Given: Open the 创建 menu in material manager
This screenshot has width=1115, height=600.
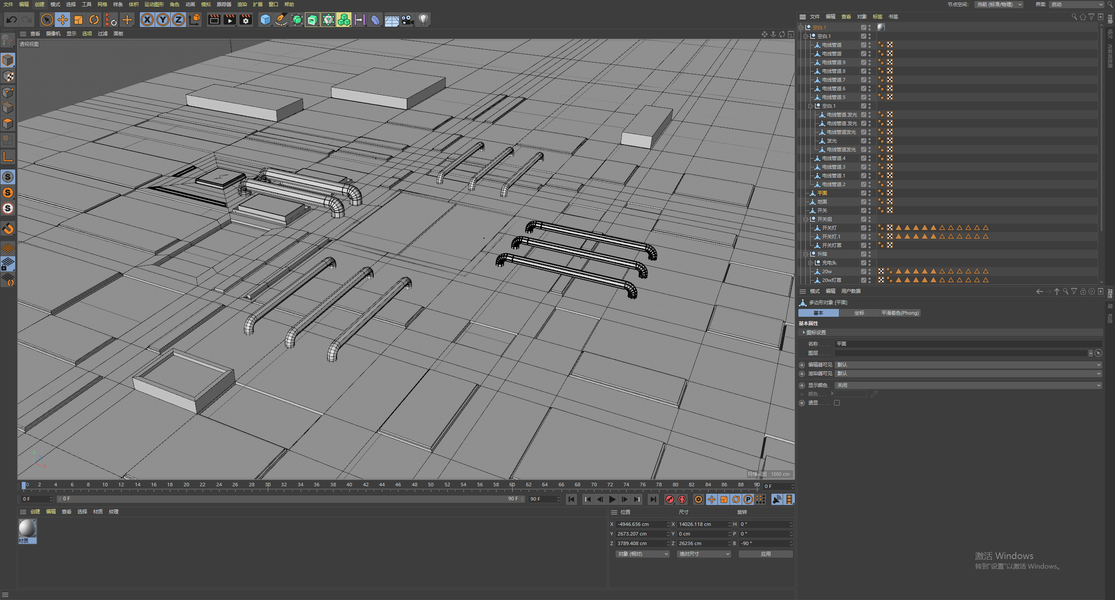Looking at the screenshot, I should pos(35,511).
